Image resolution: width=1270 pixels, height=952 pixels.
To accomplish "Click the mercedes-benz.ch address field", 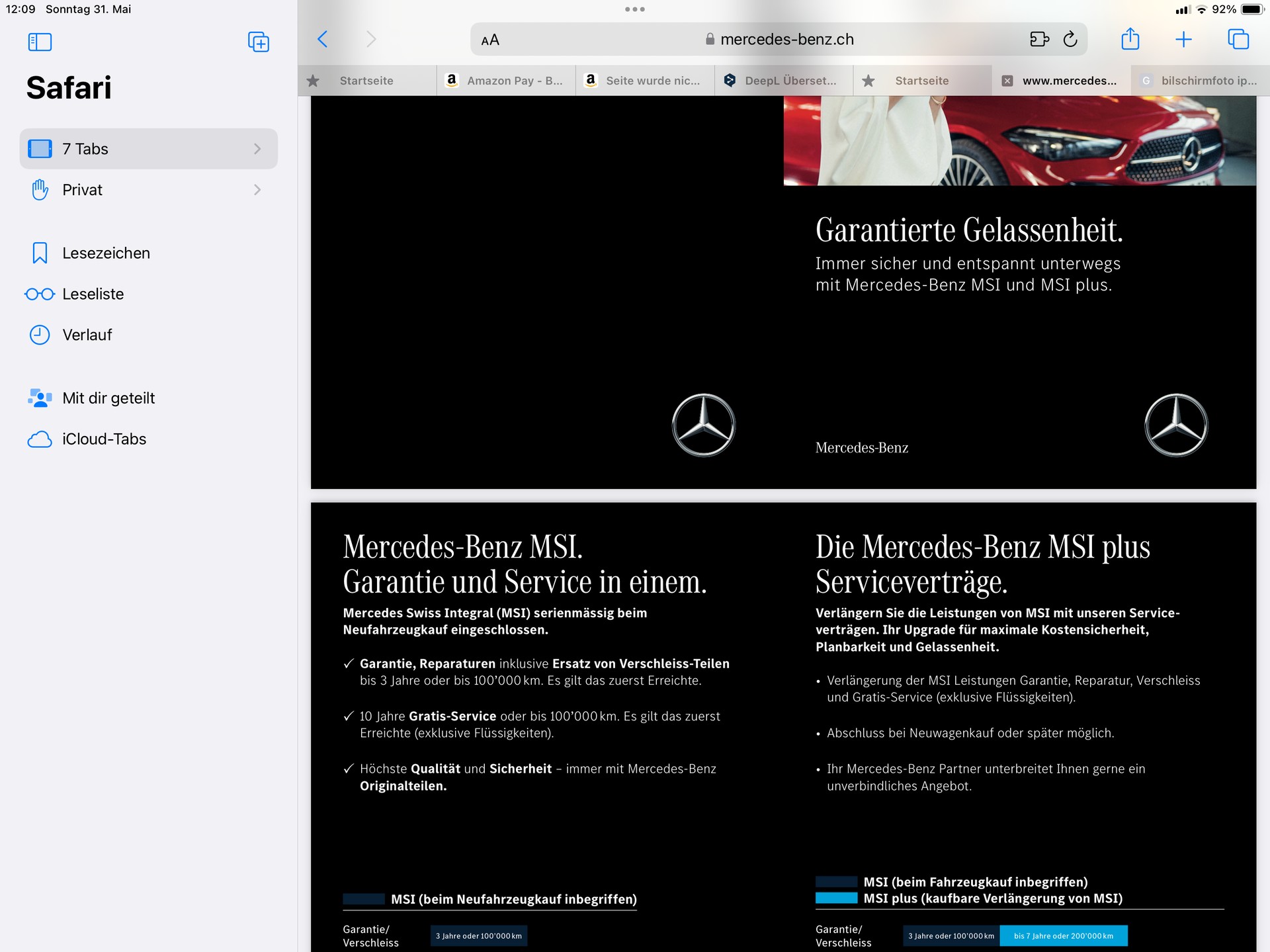I will 779,39.
